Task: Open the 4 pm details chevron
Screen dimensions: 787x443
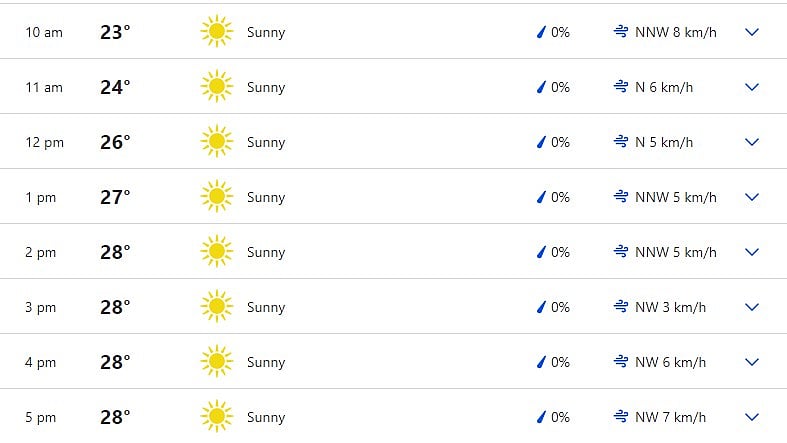Action: point(751,362)
